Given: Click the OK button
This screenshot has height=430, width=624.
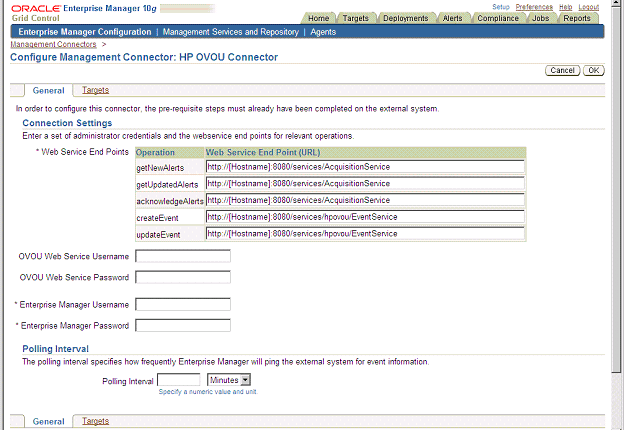Looking at the screenshot, I should point(593,70).
